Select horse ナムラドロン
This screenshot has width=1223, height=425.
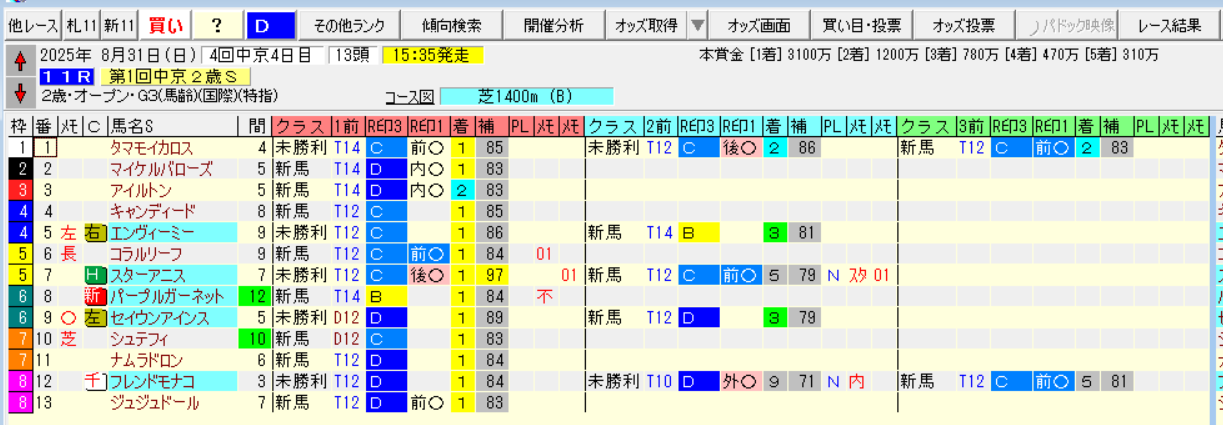click(x=146, y=361)
